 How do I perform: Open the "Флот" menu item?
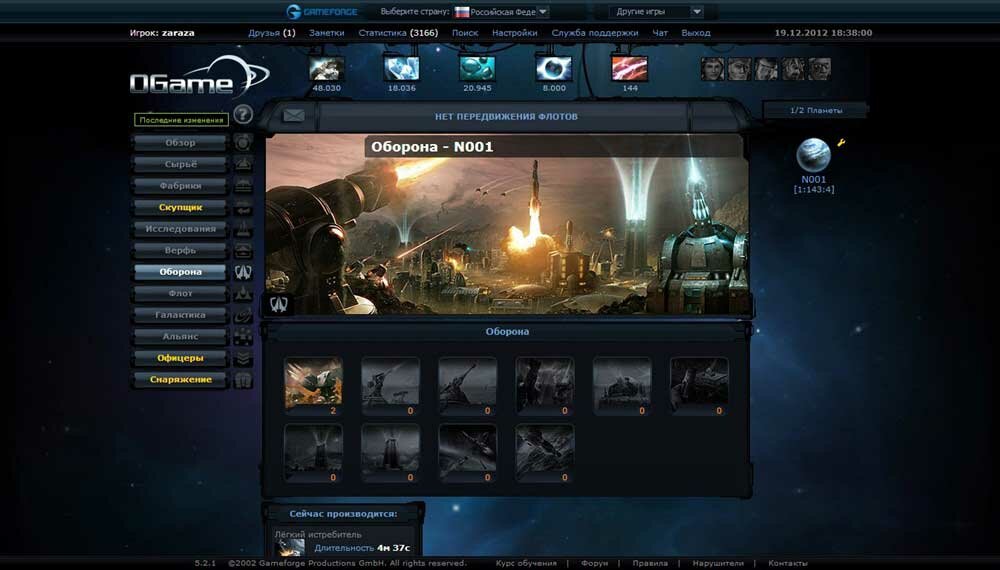tap(180, 294)
